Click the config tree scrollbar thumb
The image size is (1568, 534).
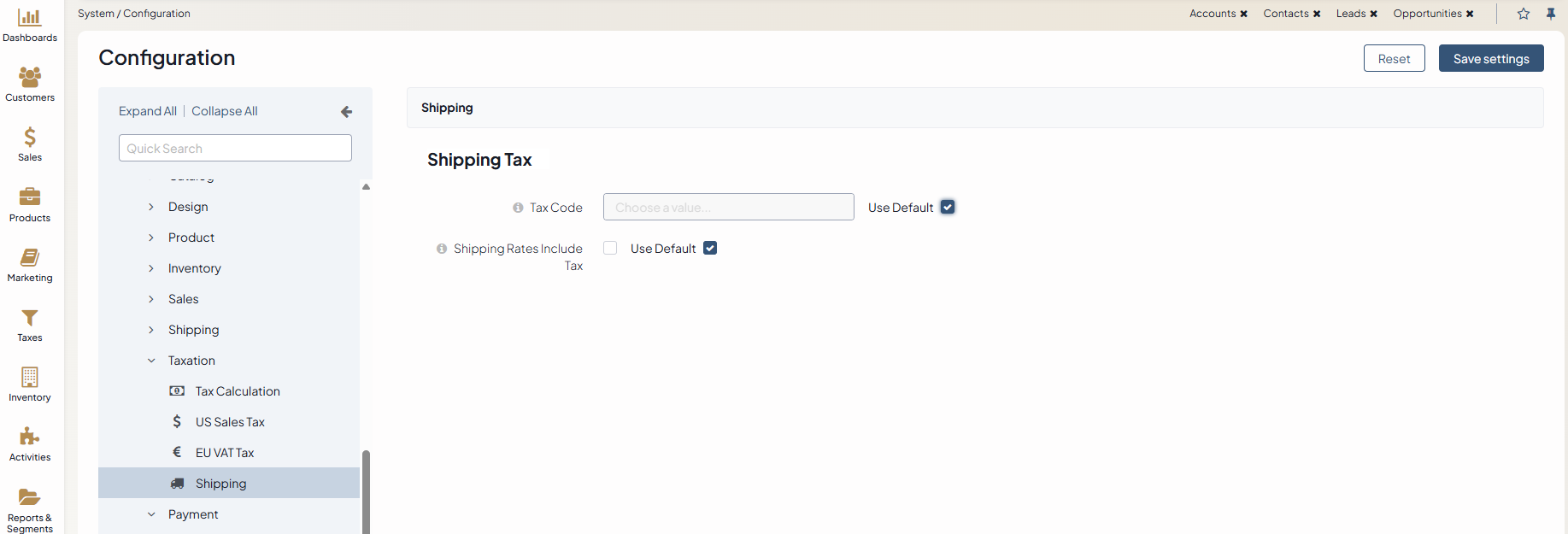point(366,492)
